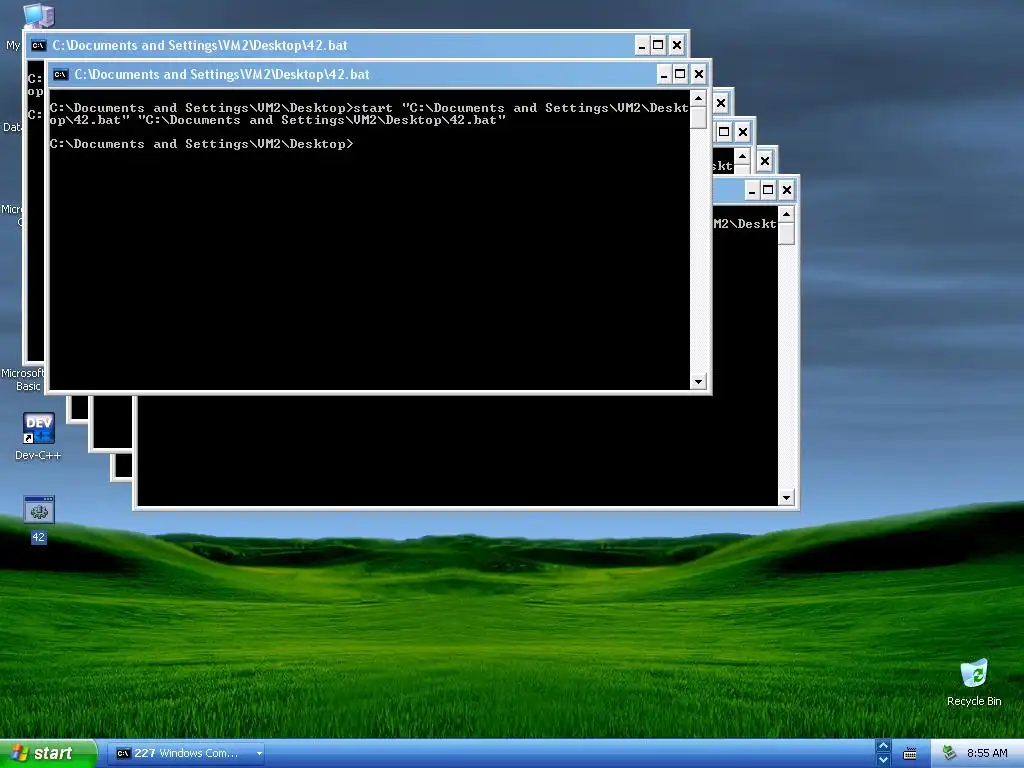Expand the taskbar group dropdown arrow
1024x768 pixels.
point(259,754)
